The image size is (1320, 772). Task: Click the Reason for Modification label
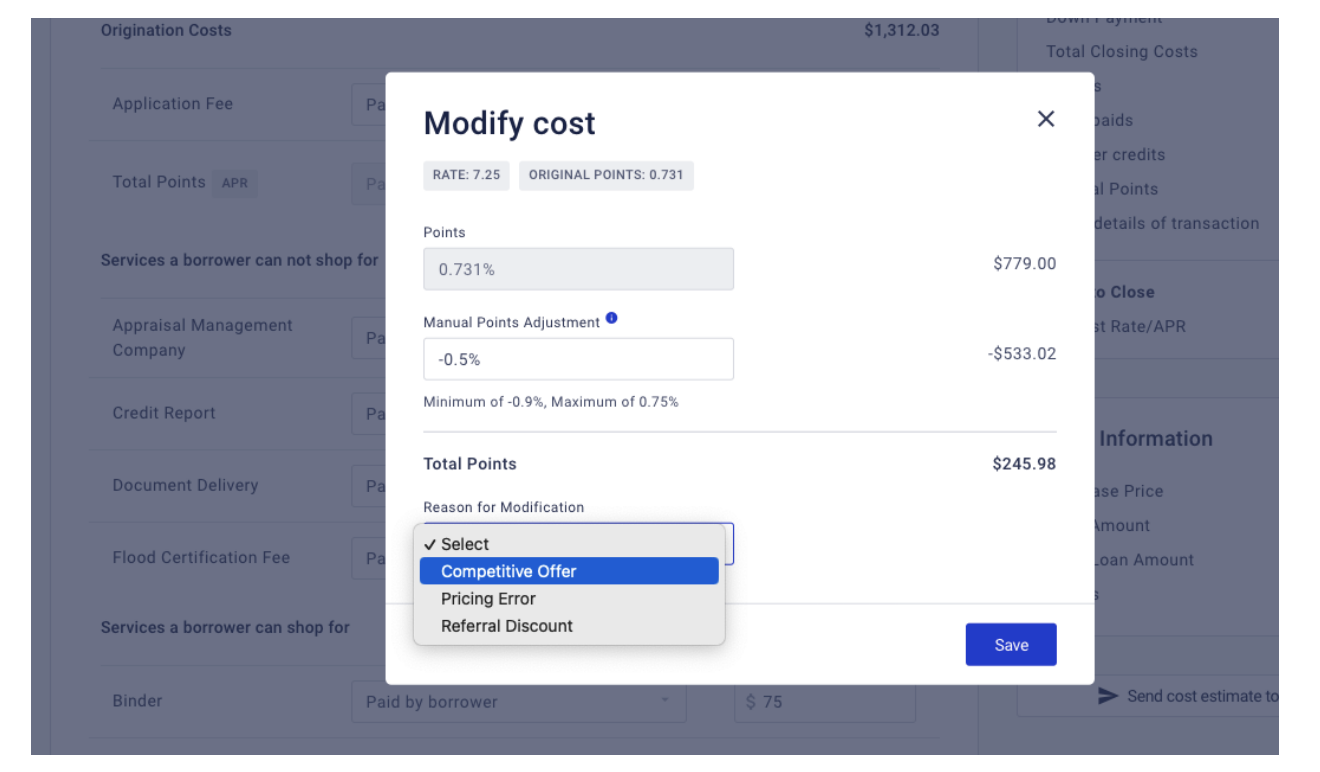pos(504,507)
